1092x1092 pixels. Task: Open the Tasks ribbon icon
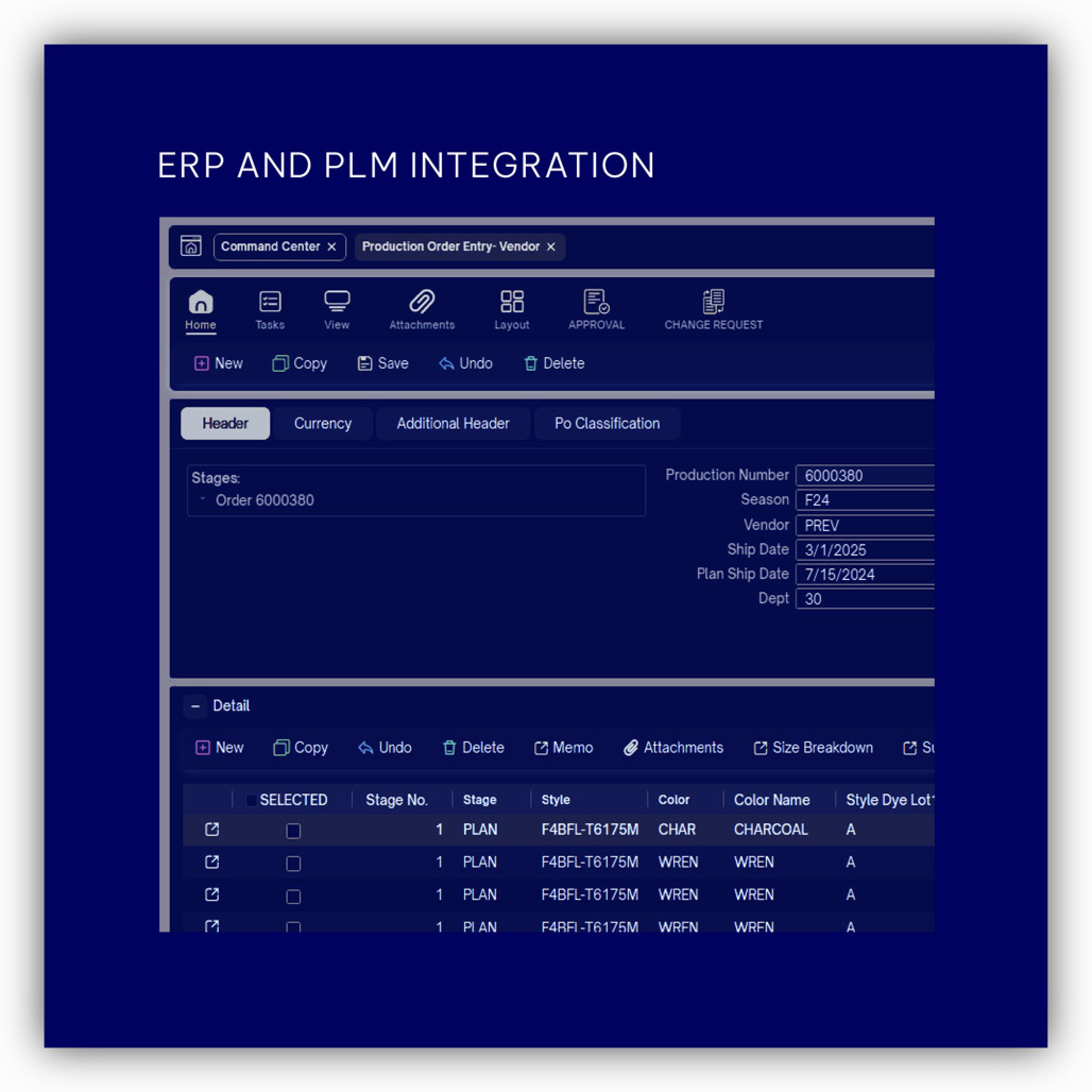click(x=270, y=302)
